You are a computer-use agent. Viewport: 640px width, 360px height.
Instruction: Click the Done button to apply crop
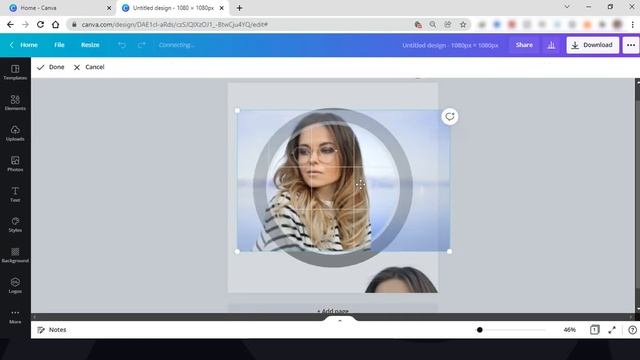[51, 67]
